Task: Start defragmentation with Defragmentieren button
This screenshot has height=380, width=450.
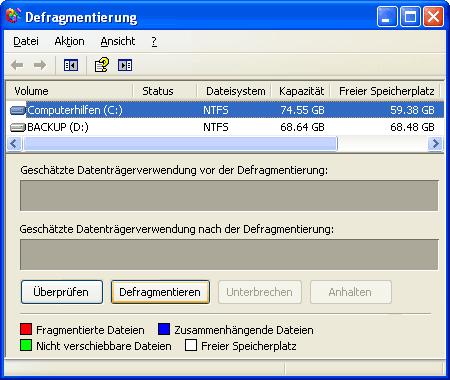Action: click(x=160, y=292)
